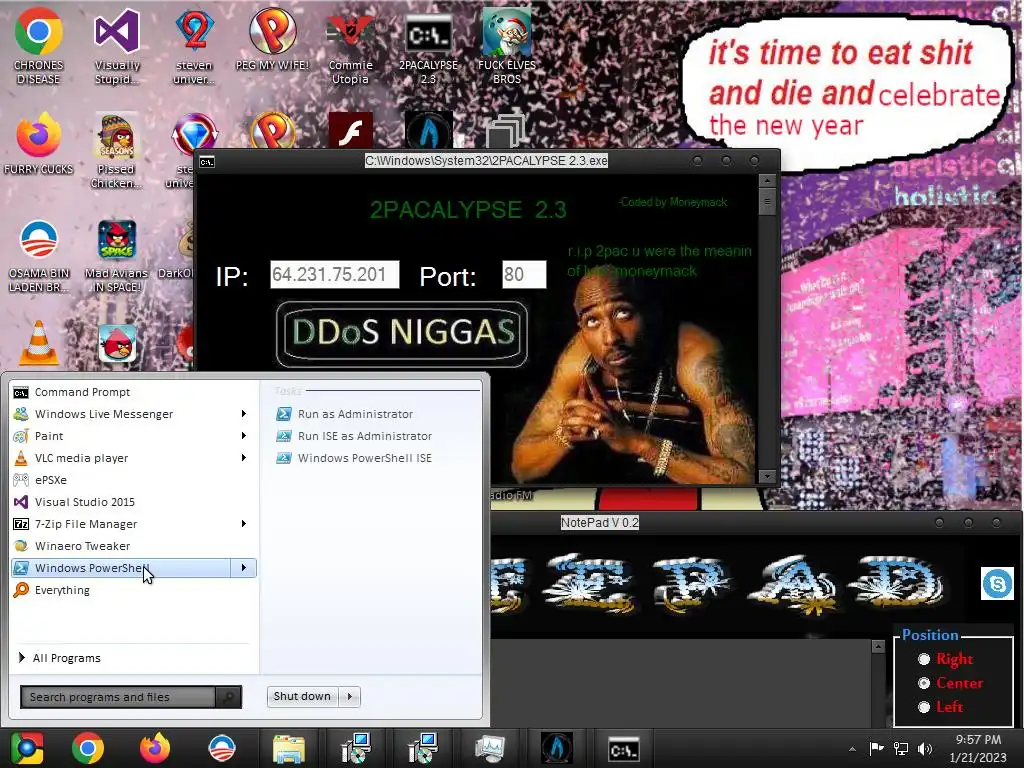This screenshot has width=1024, height=768.
Task: Open the Shut down options arrow
Action: [350, 697]
